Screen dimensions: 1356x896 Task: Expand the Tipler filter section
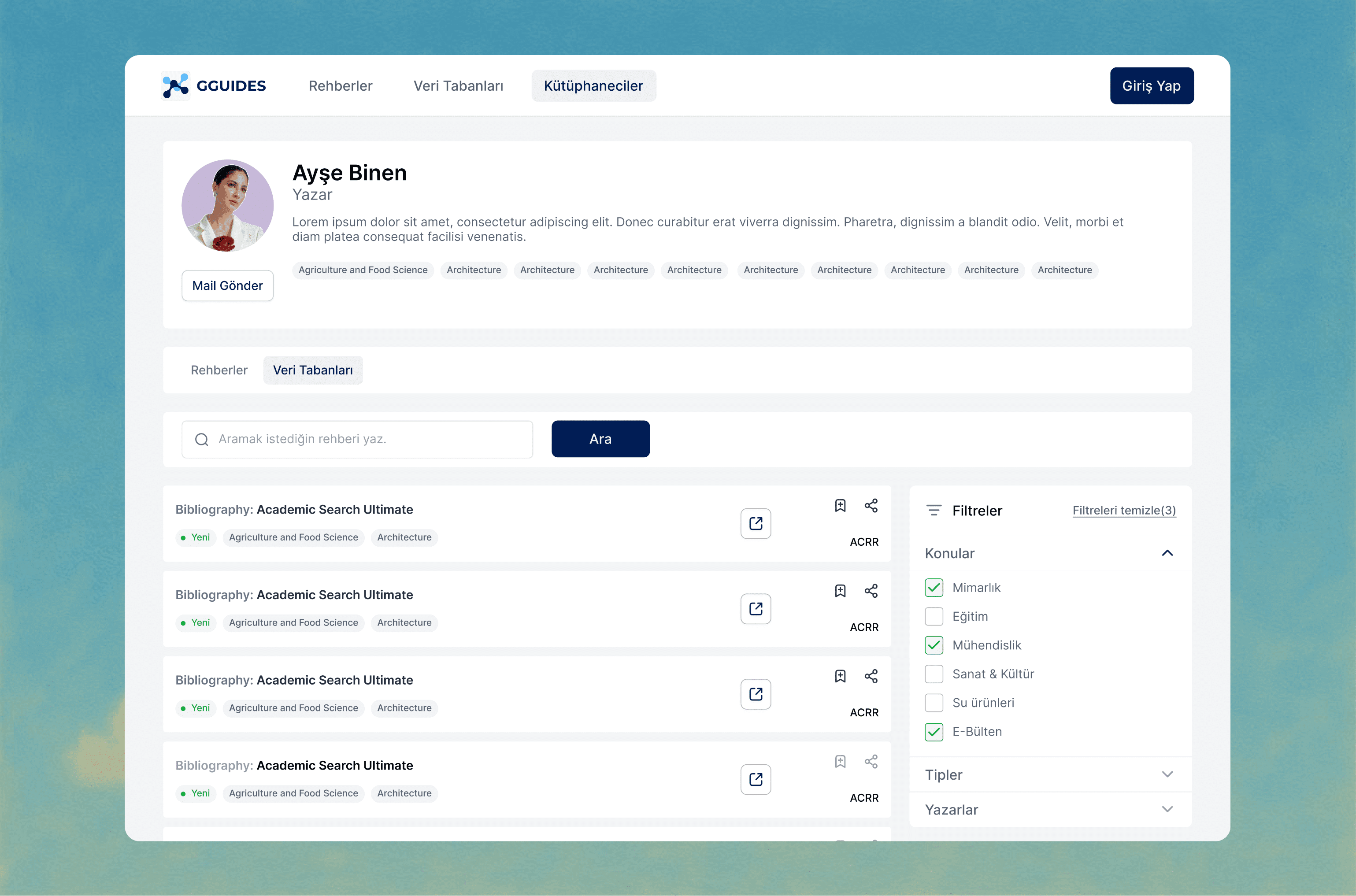(x=1167, y=774)
